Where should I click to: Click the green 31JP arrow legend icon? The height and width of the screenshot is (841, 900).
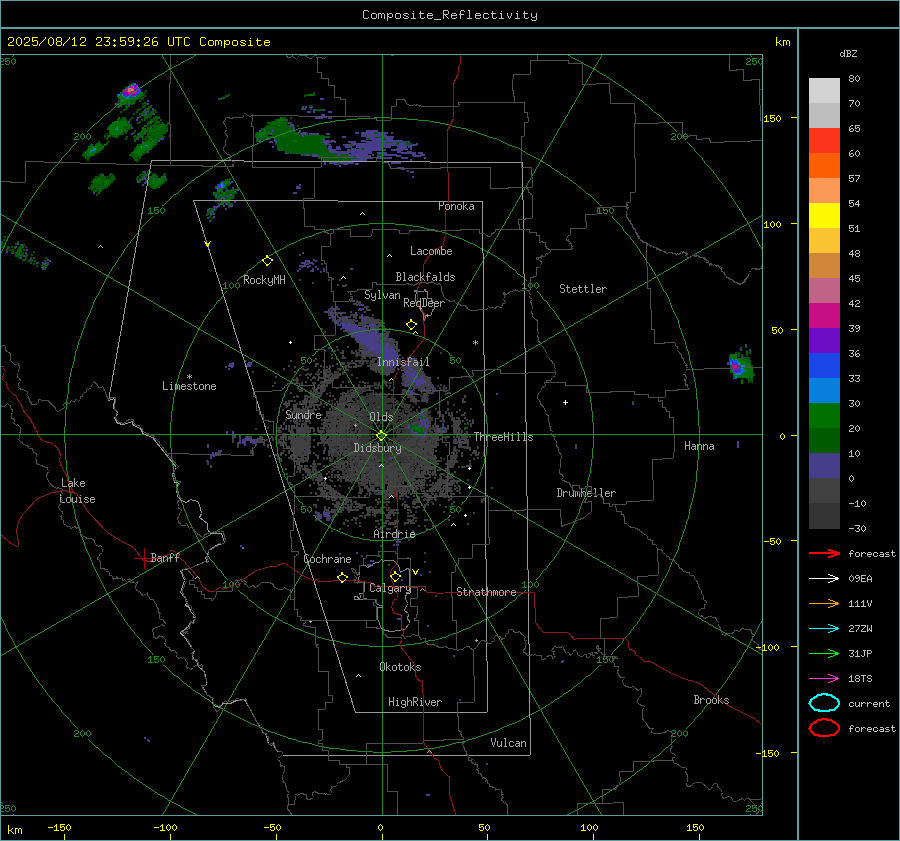click(x=824, y=653)
